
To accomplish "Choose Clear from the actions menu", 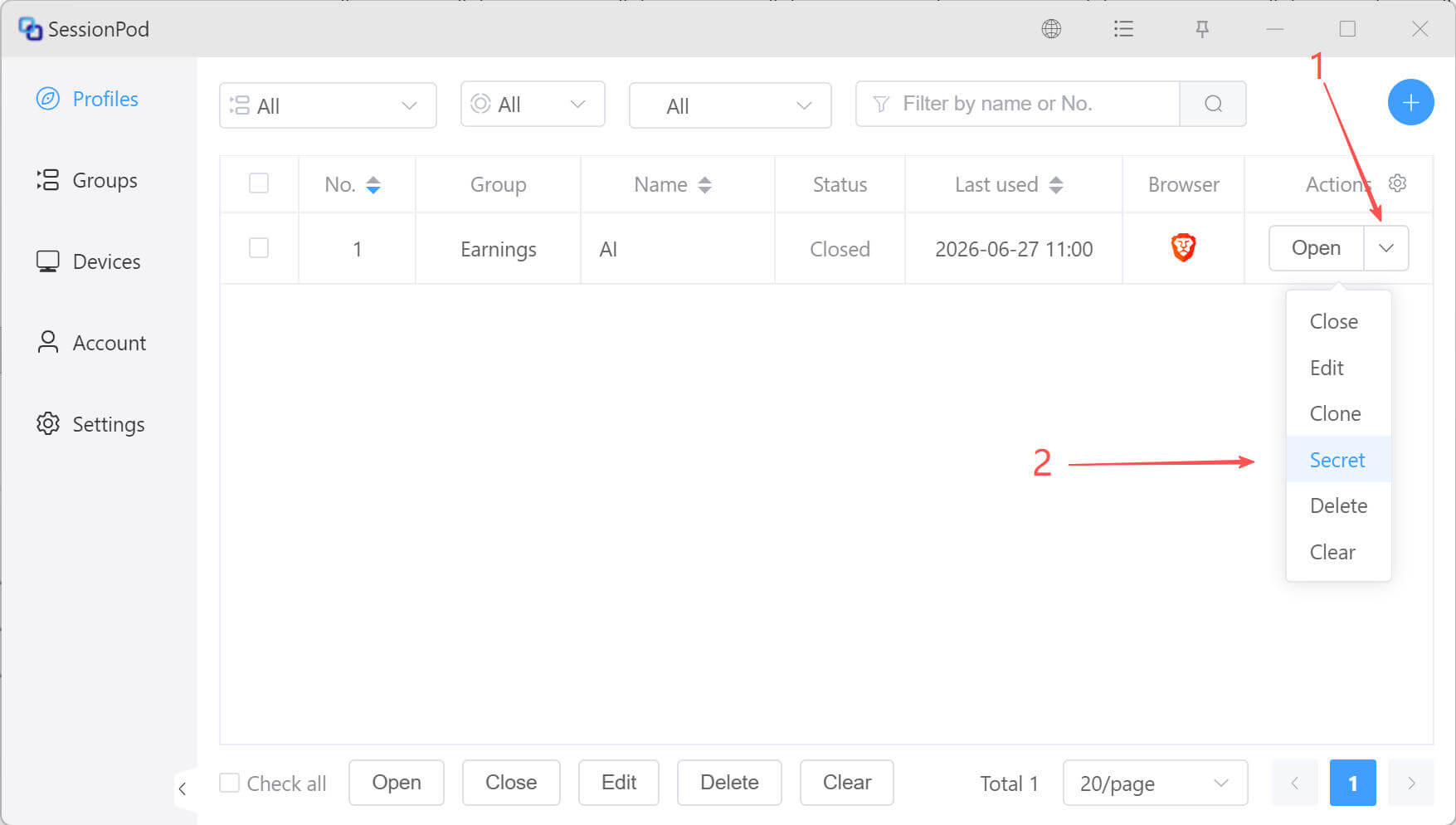I will (x=1338, y=552).
